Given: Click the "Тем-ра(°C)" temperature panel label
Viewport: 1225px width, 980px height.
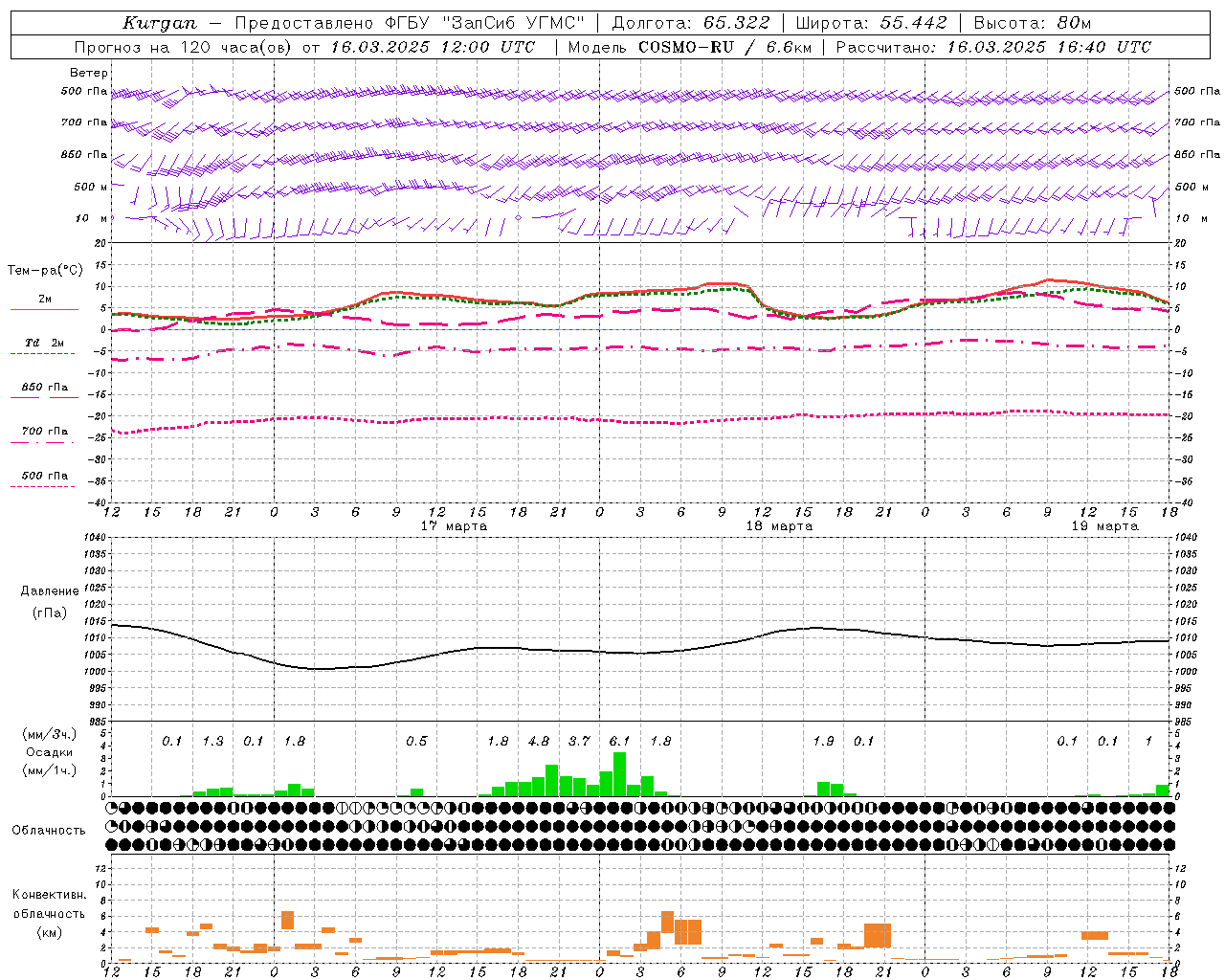Looking at the screenshot, I should coord(45,271).
